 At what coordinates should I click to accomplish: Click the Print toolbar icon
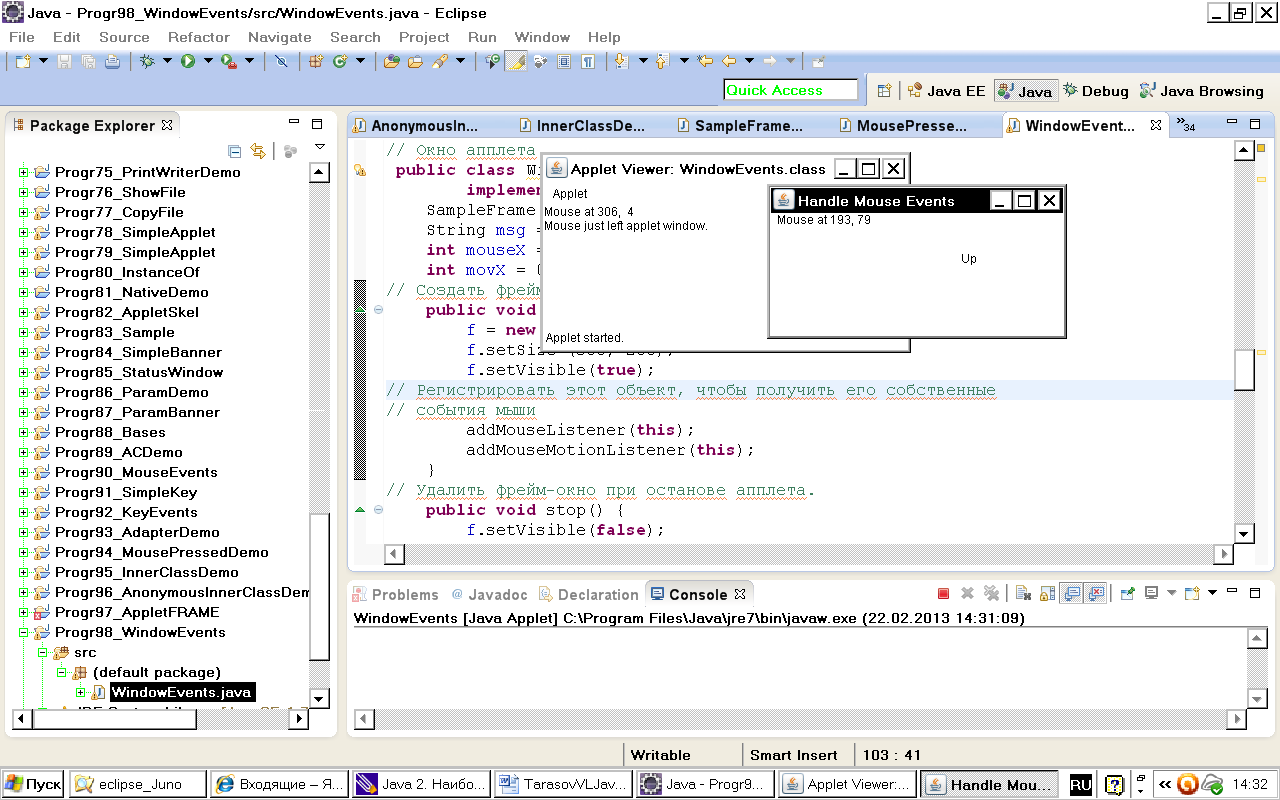pos(112,61)
